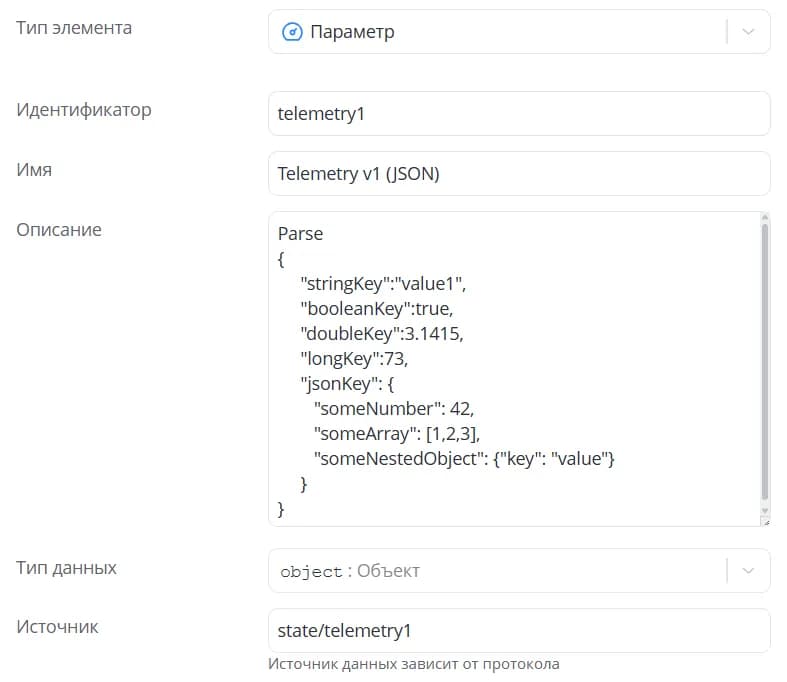Click the Описание label
787x682 pixels.
pyautogui.click(x=59, y=230)
